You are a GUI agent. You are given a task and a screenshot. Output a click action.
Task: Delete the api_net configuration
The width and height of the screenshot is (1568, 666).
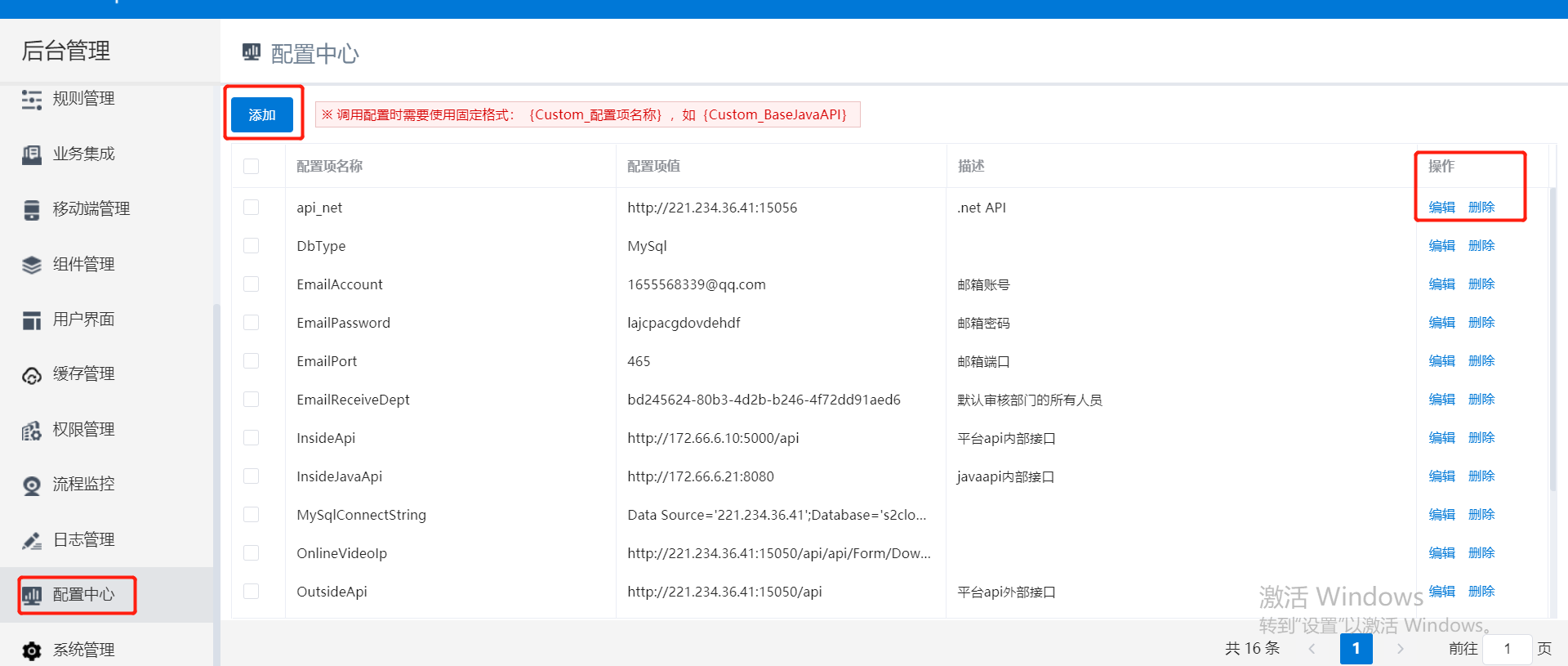1481,208
